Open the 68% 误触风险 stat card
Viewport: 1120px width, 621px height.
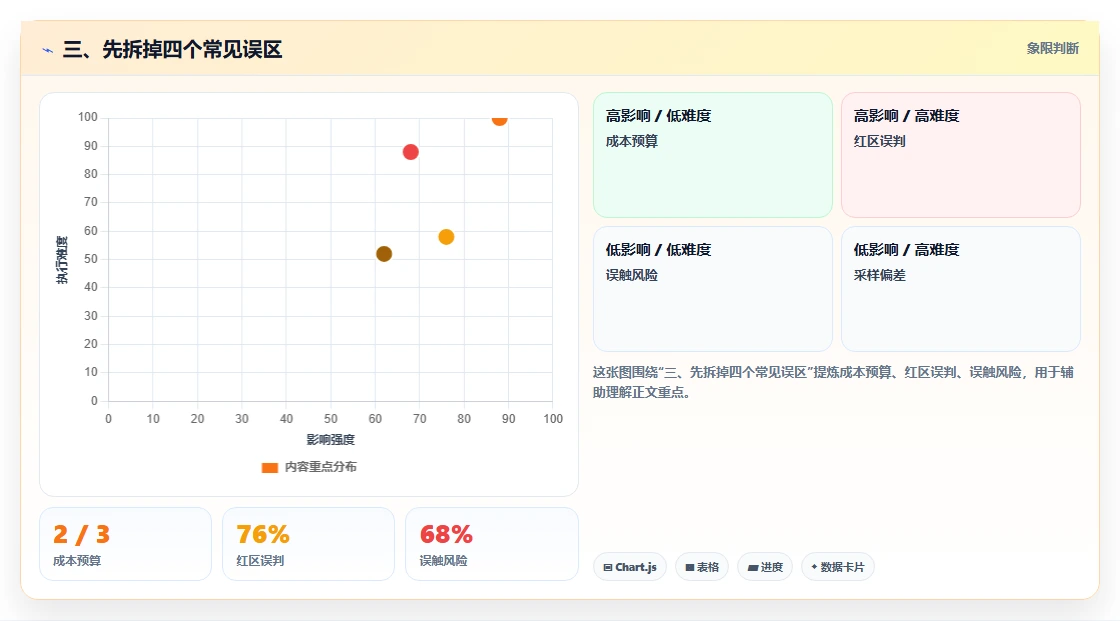(x=491, y=544)
